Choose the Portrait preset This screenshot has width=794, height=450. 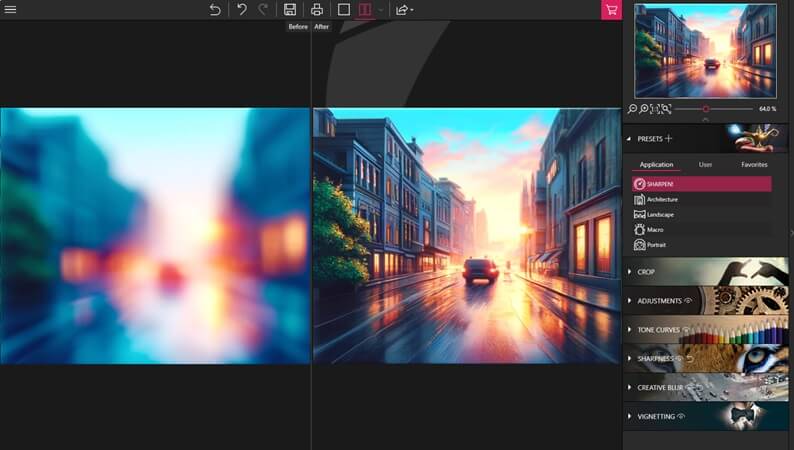click(702, 245)
